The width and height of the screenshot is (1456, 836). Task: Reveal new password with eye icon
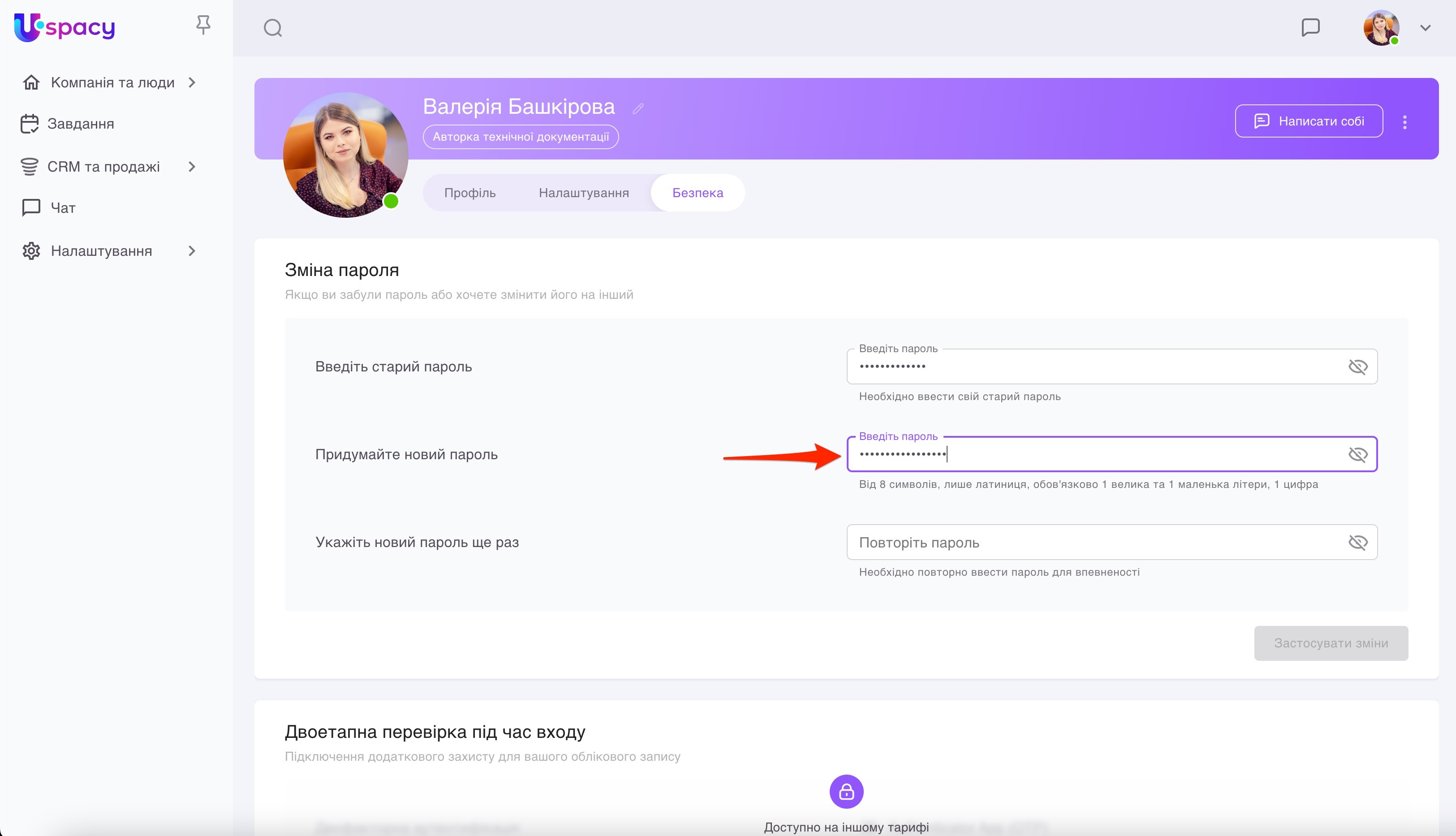1357,455
